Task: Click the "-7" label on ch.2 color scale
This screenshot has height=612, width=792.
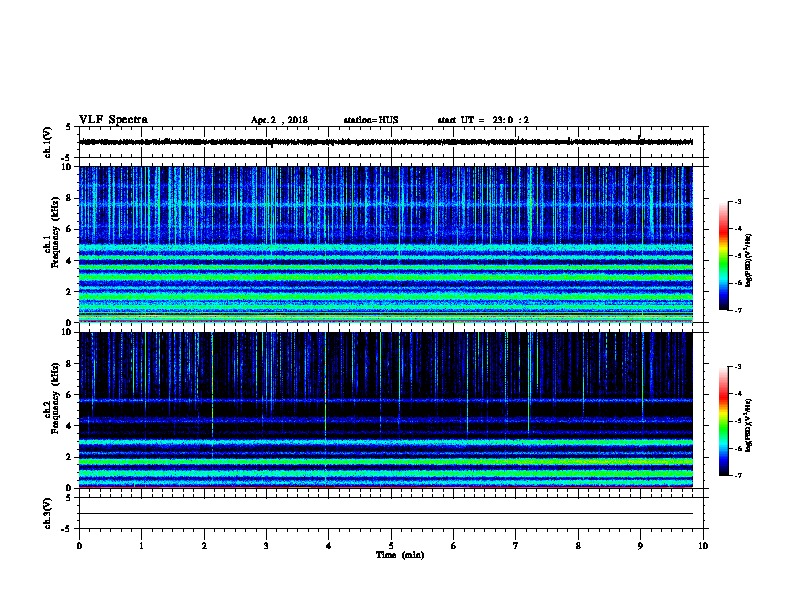Action: tap(737, 475)
